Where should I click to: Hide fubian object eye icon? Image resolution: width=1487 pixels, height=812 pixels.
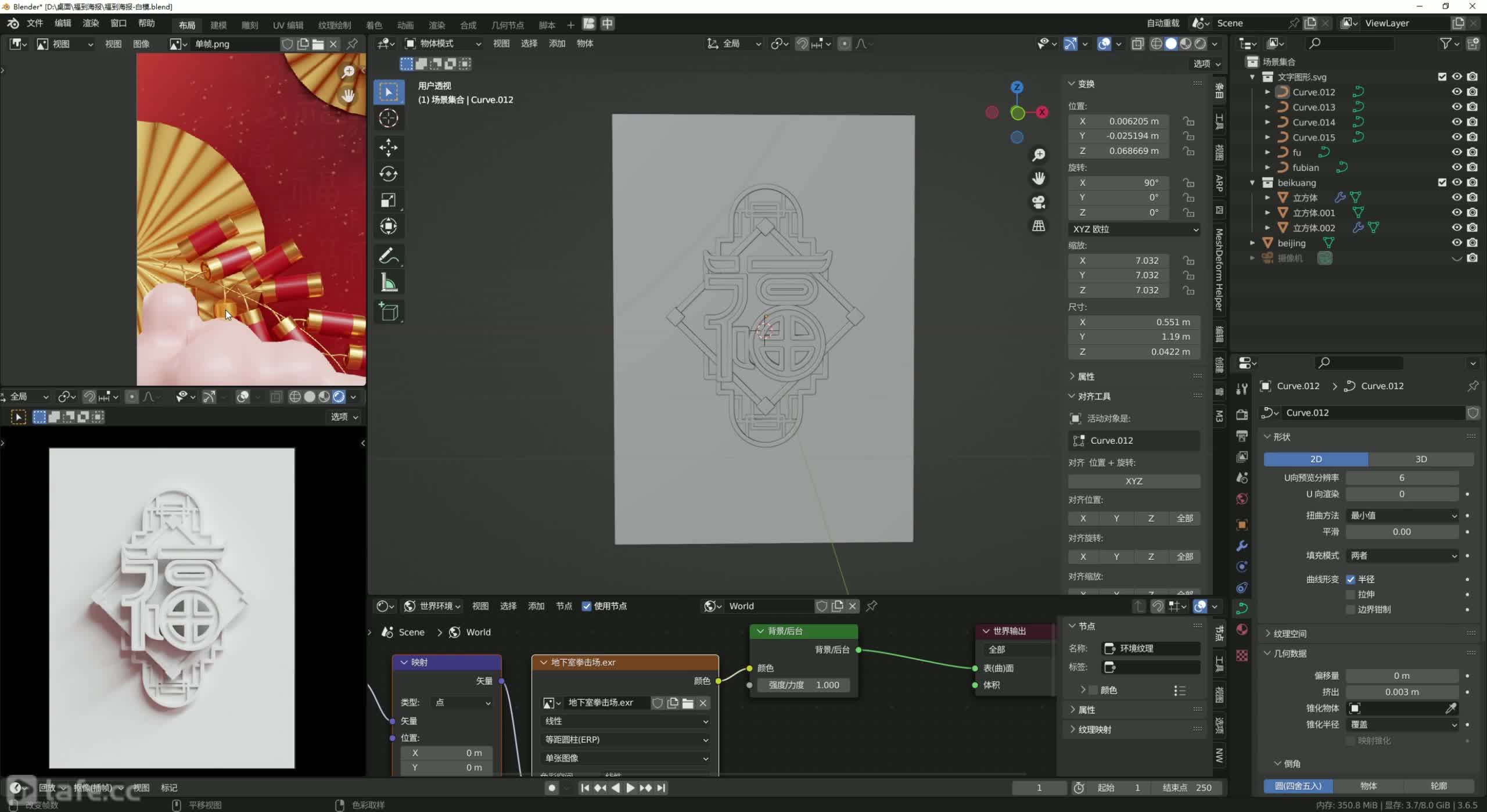(x=1457, y=167)
